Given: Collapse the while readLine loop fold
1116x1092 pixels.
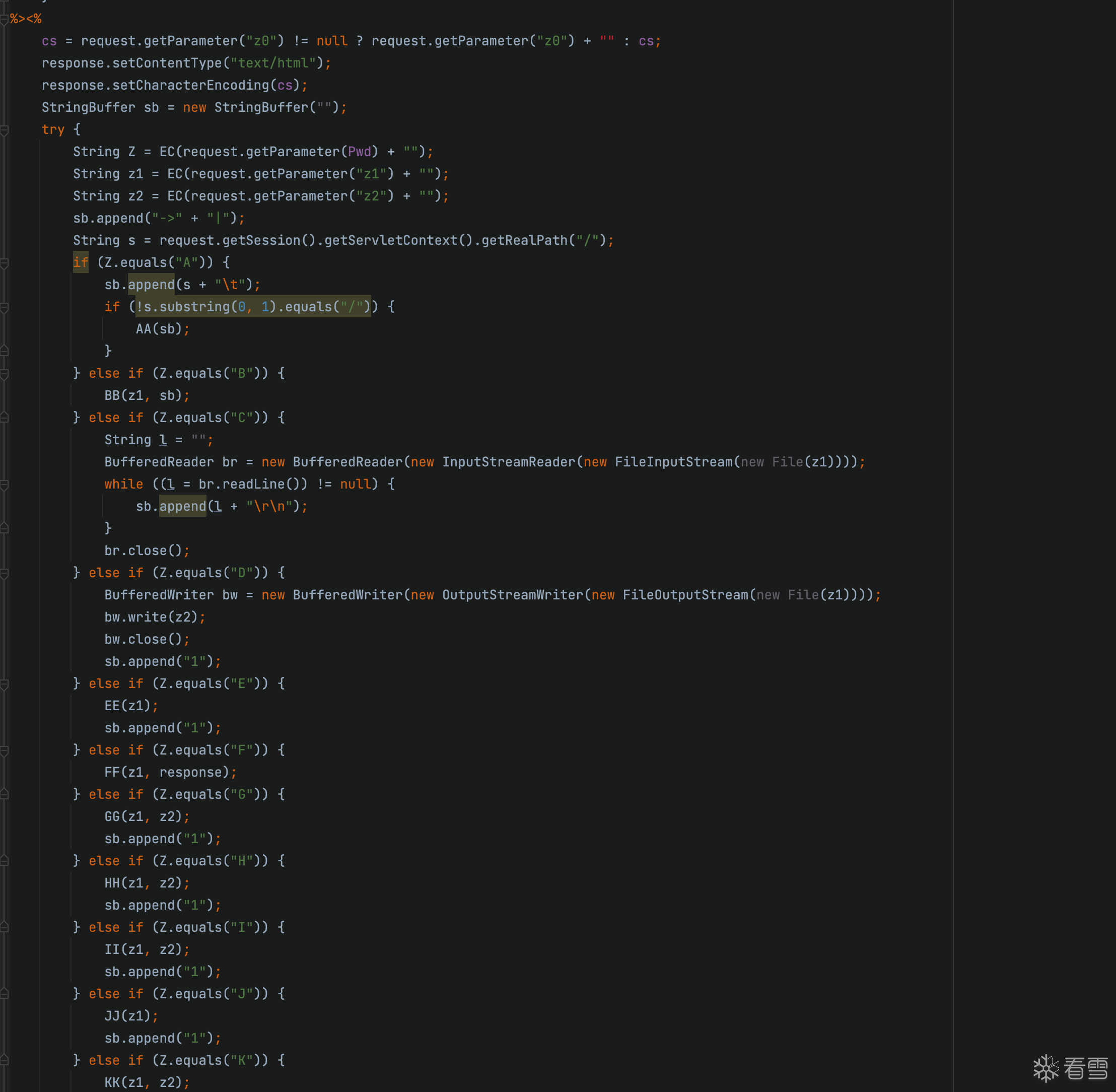Looking at the screenshot, I should pos(4,485).
